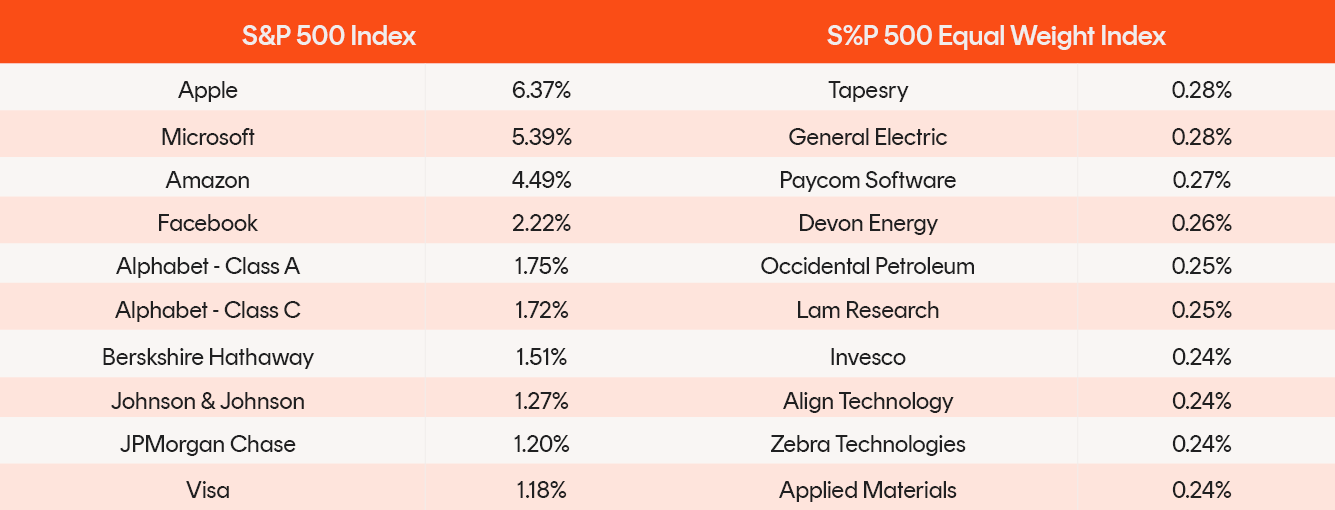Select JPMorgan Chase row name
This screenshot has height=510, width=1335.
point(208,444)
